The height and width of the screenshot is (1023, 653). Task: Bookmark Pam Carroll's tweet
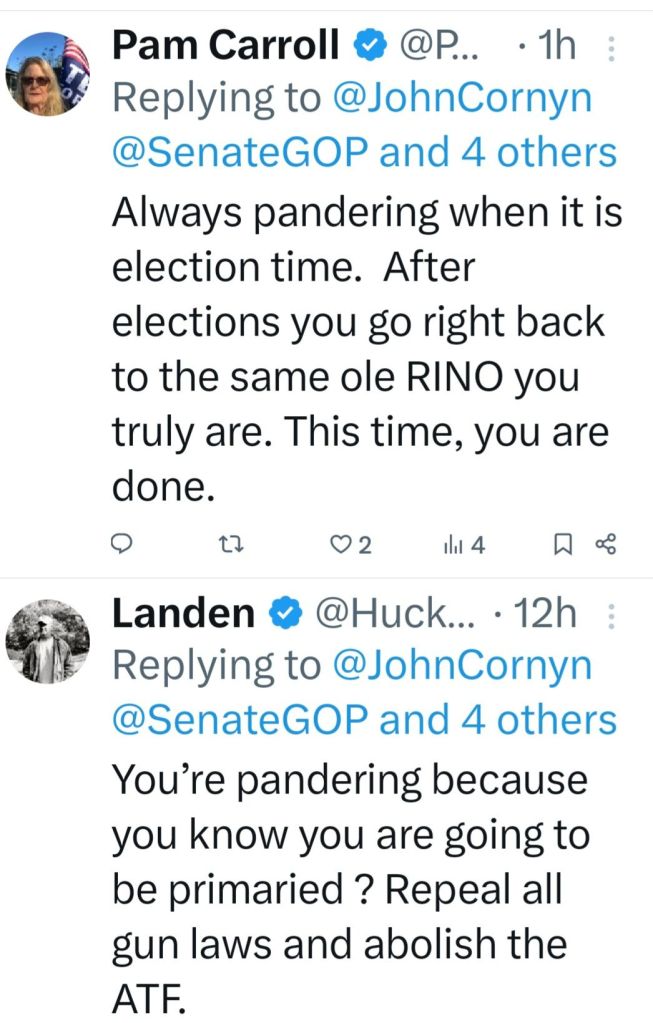563,545
